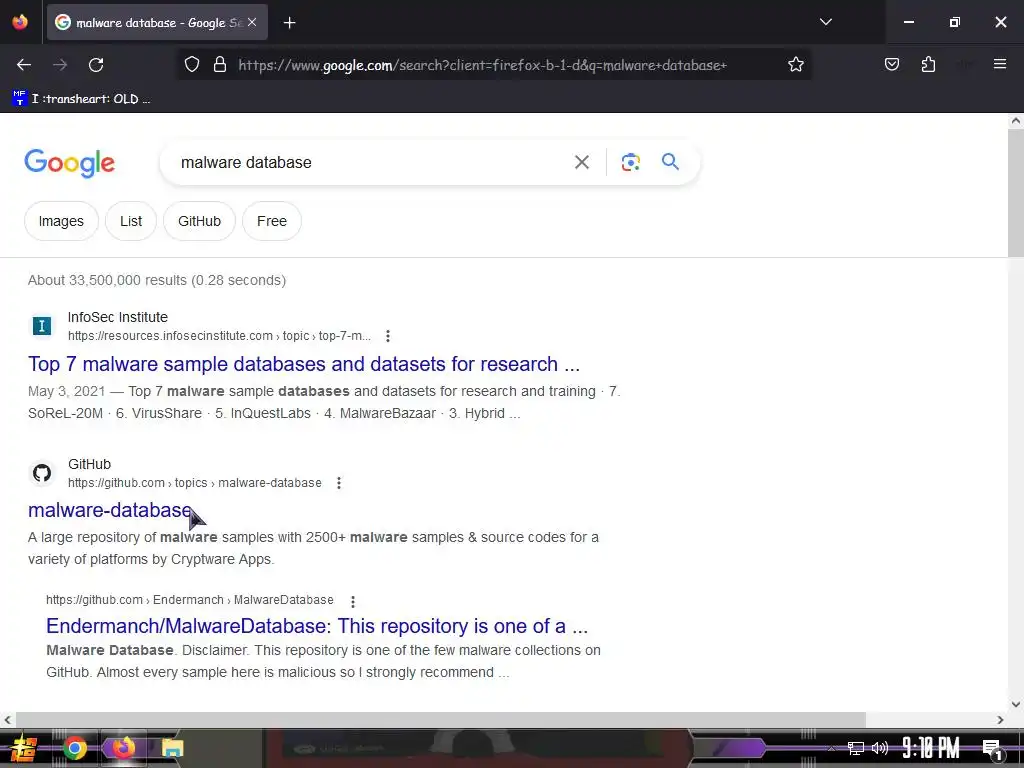
Task: Bookmark this page with the star
Action: [795, 65]
